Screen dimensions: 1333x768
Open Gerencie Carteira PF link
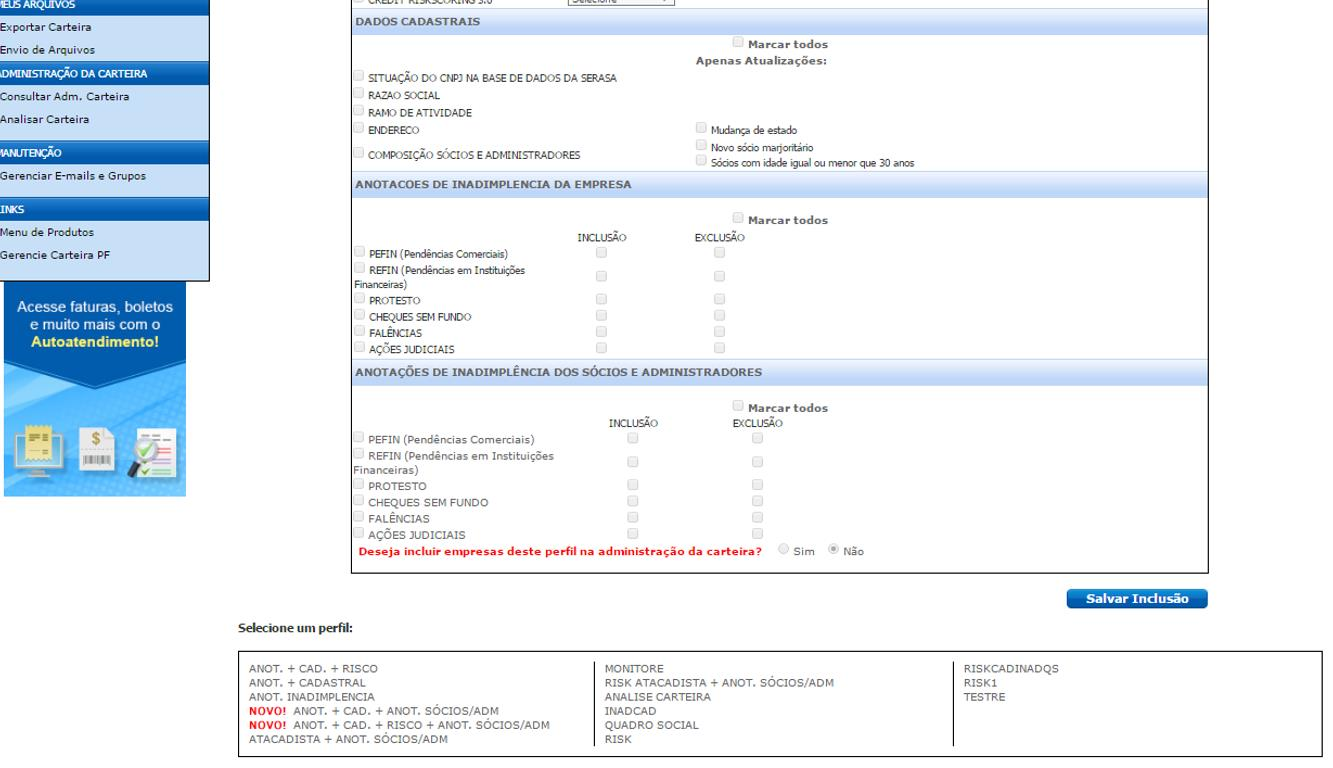coord(56,255)
